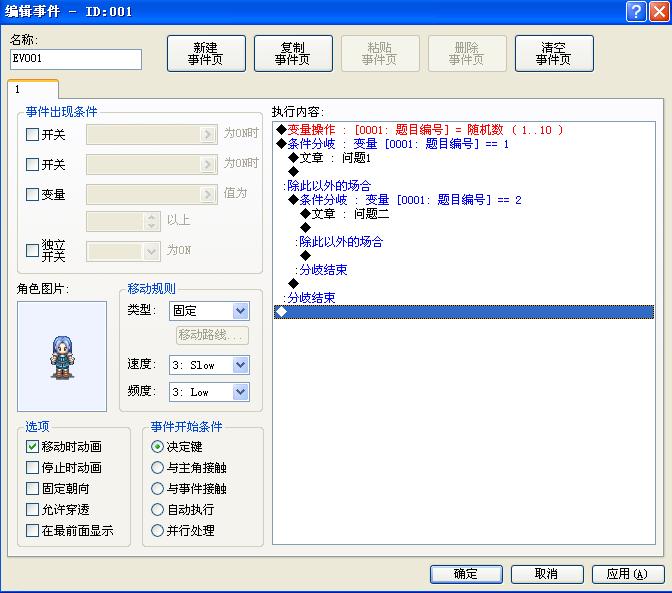
Task: Confirm with the 确定 button
Action: point(466,574)
